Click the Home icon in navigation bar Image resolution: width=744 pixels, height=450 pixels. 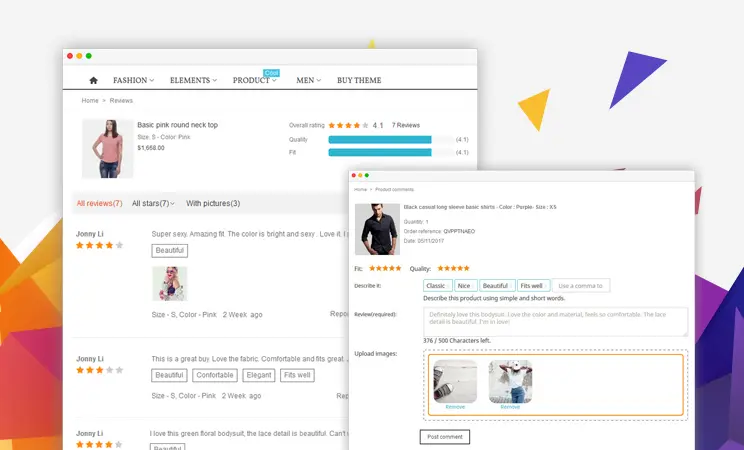93,80
